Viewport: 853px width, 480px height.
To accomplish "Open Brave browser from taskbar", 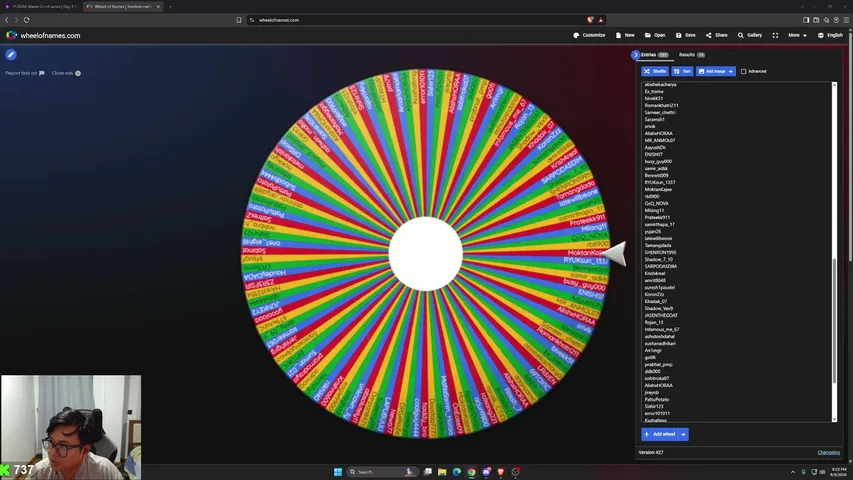I will tap(500, 472).
